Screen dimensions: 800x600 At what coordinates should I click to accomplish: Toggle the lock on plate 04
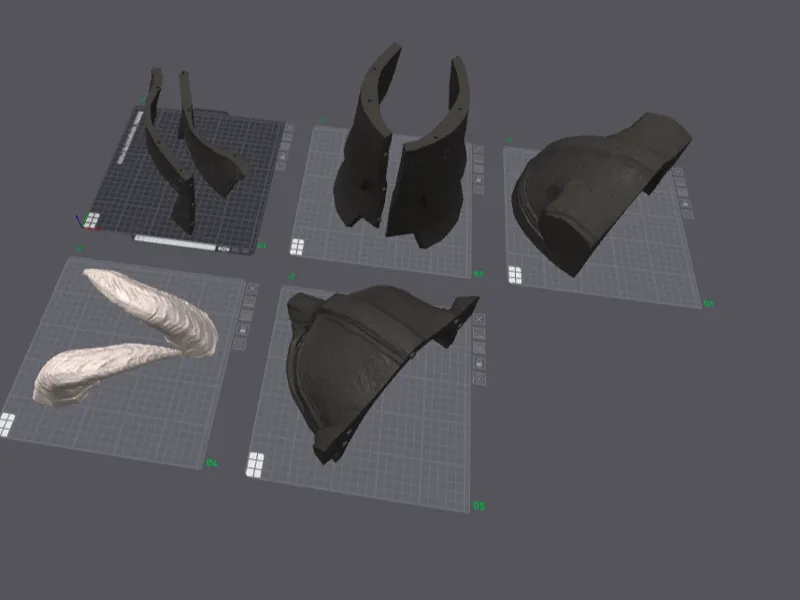point(243,330)
